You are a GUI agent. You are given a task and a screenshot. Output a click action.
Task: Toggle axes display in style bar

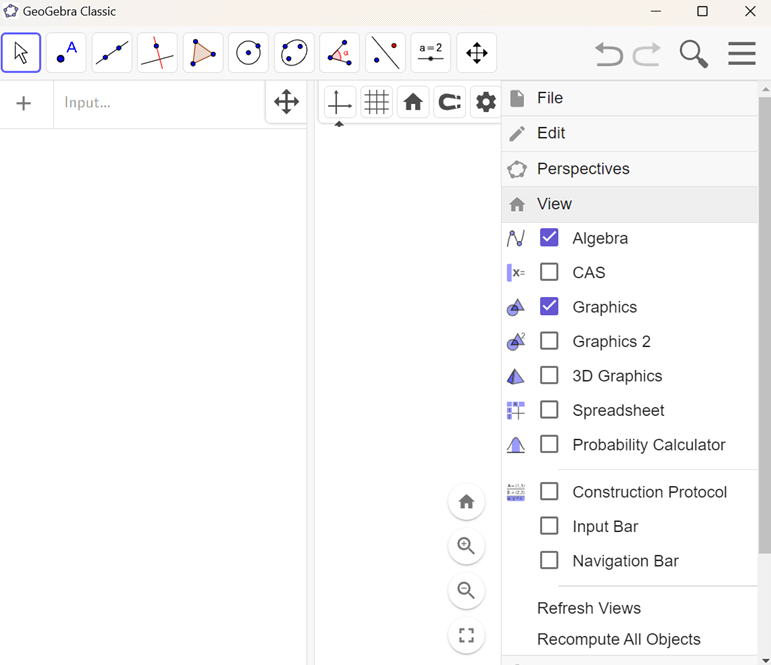click(x=340, y=102)
